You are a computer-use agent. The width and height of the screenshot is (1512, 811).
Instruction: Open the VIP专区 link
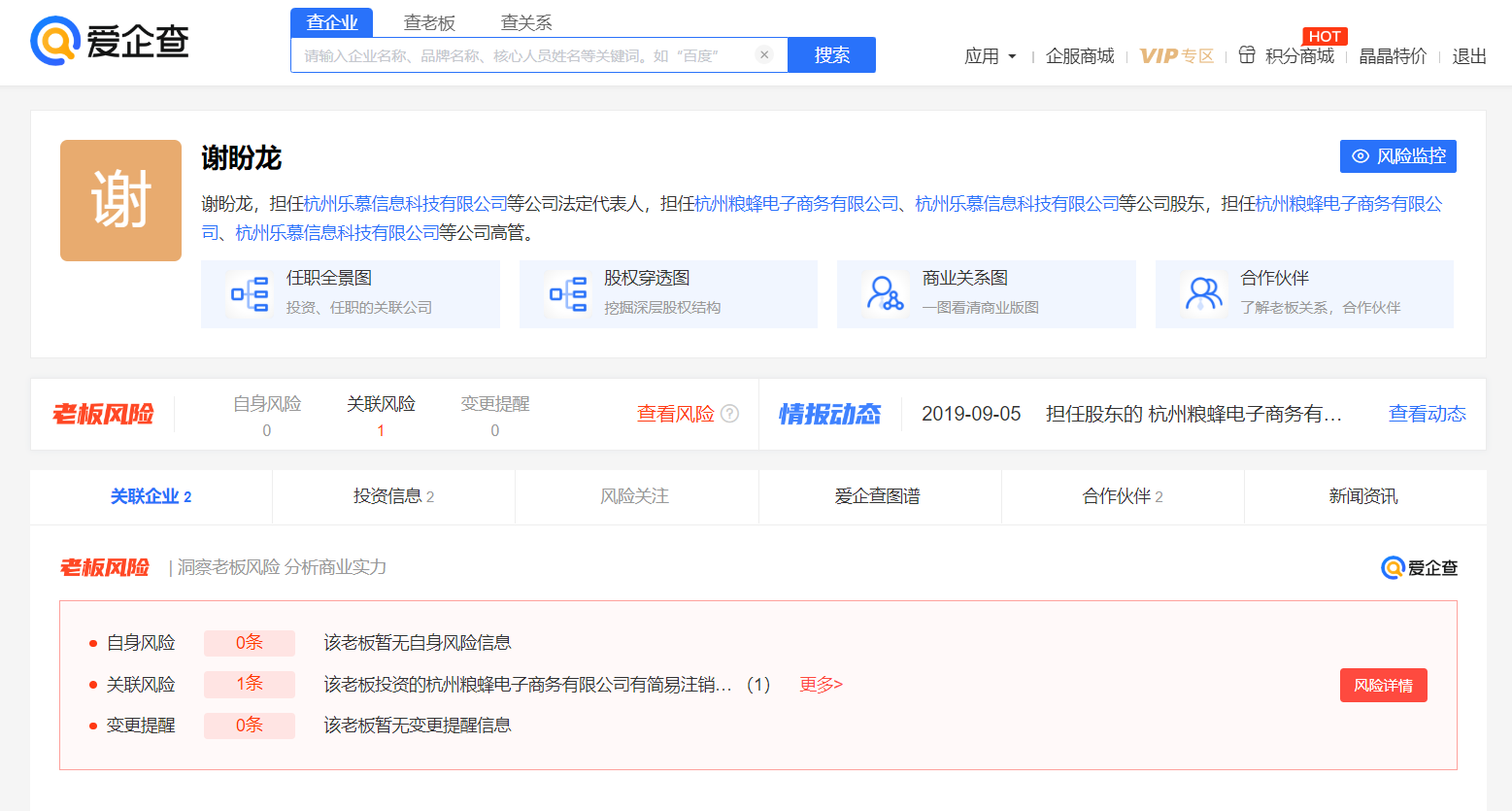1177,56
